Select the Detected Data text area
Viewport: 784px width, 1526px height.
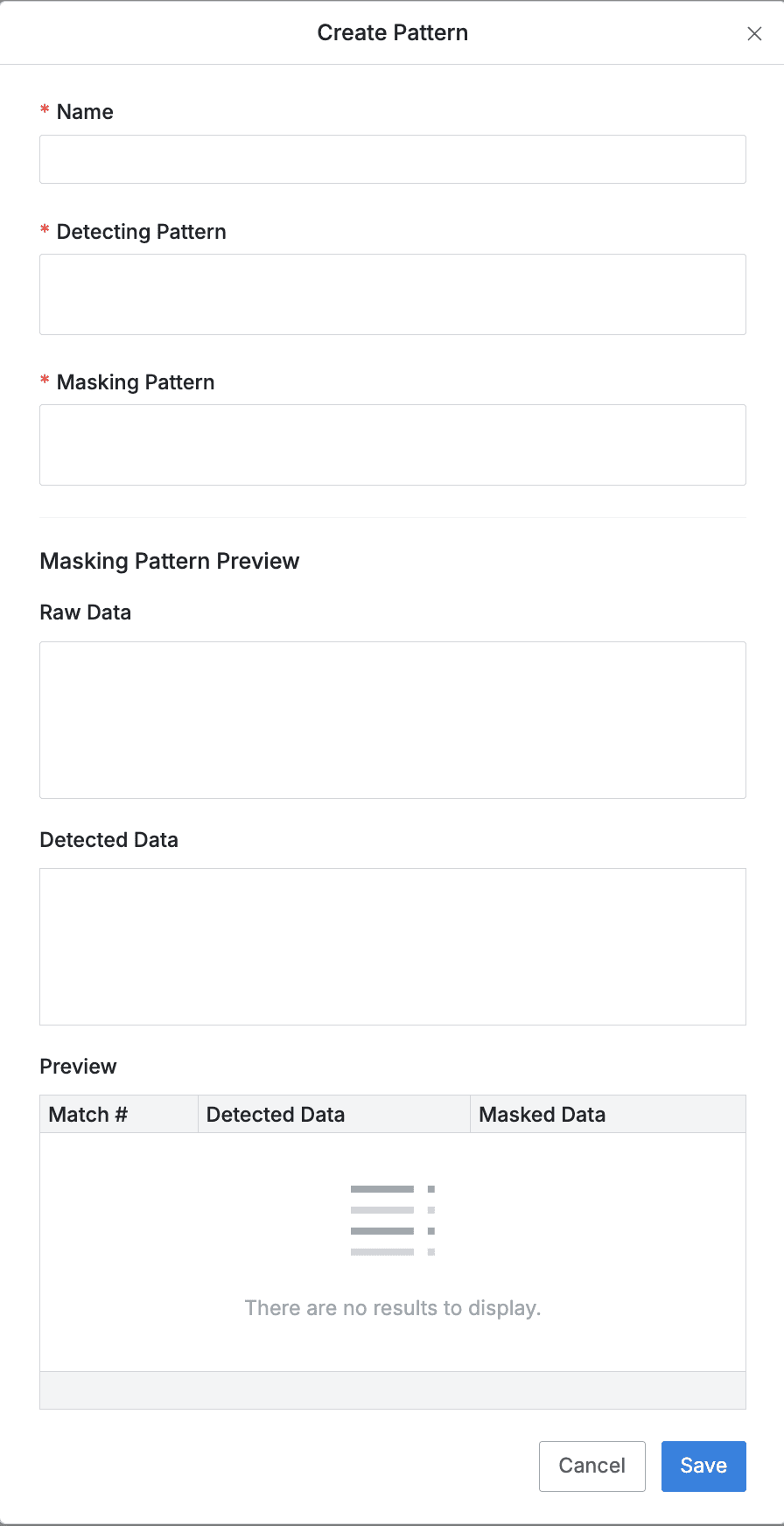[392, 946]
